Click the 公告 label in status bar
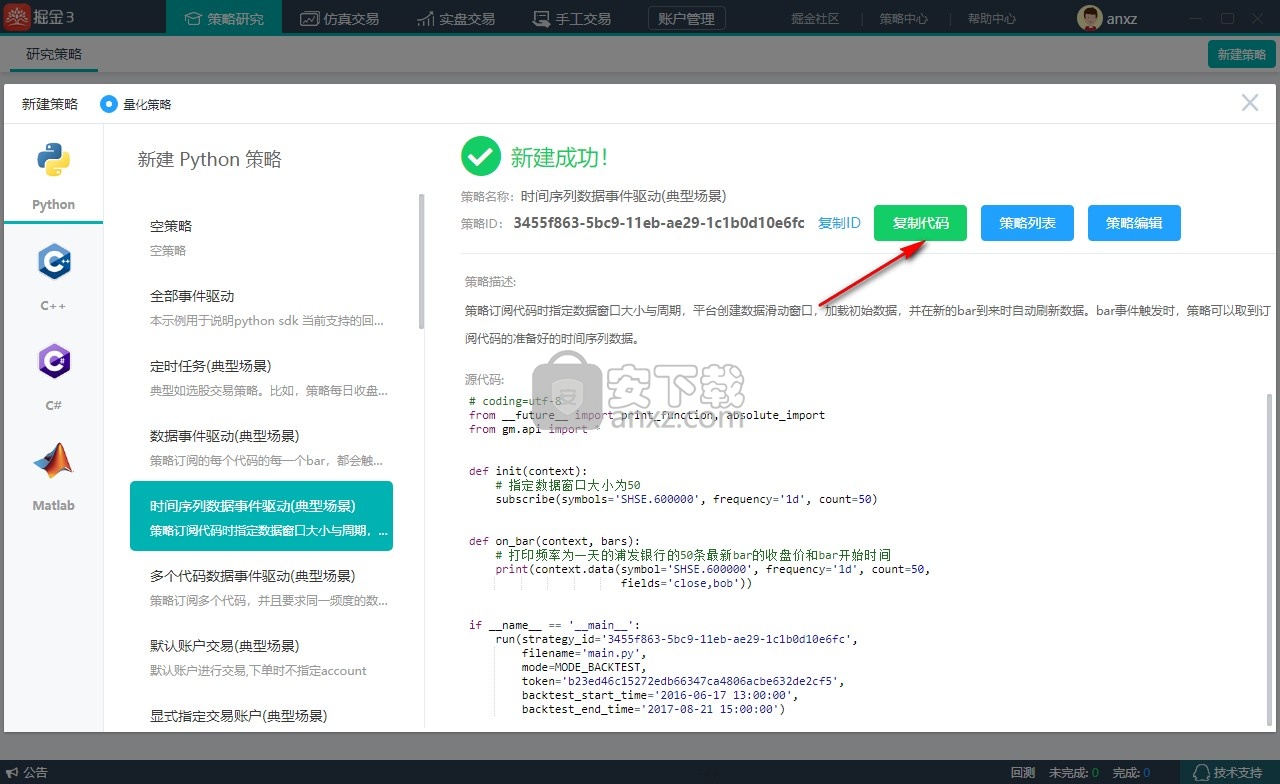1280x784 pixels. coord(35,772)
